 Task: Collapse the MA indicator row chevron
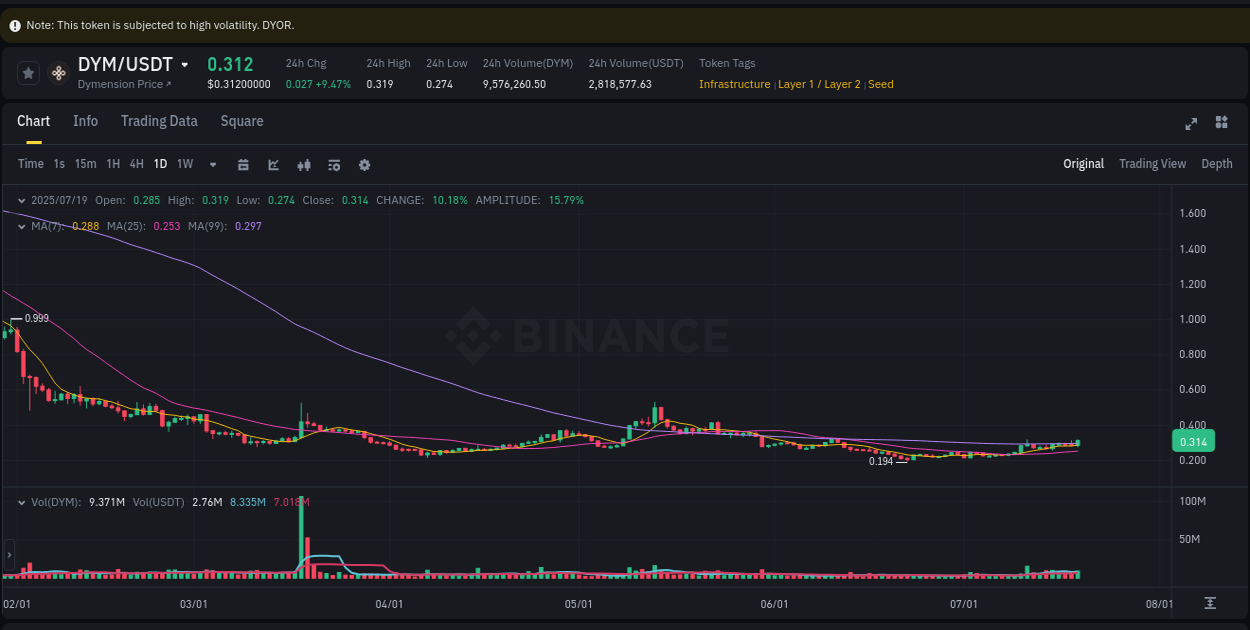21,226
